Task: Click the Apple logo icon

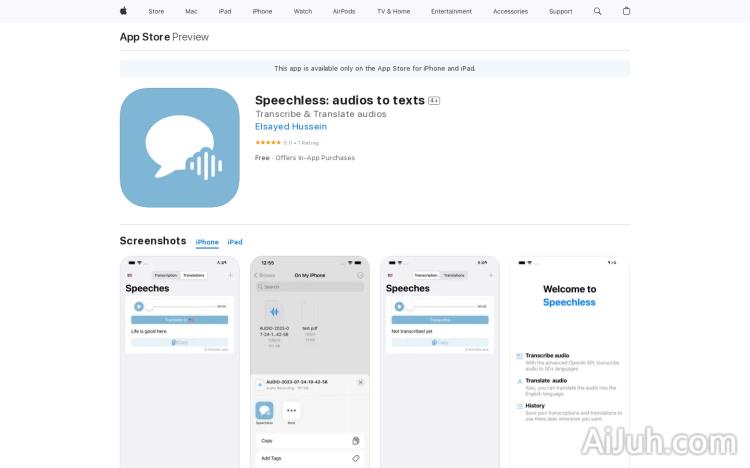Action: 123,11
